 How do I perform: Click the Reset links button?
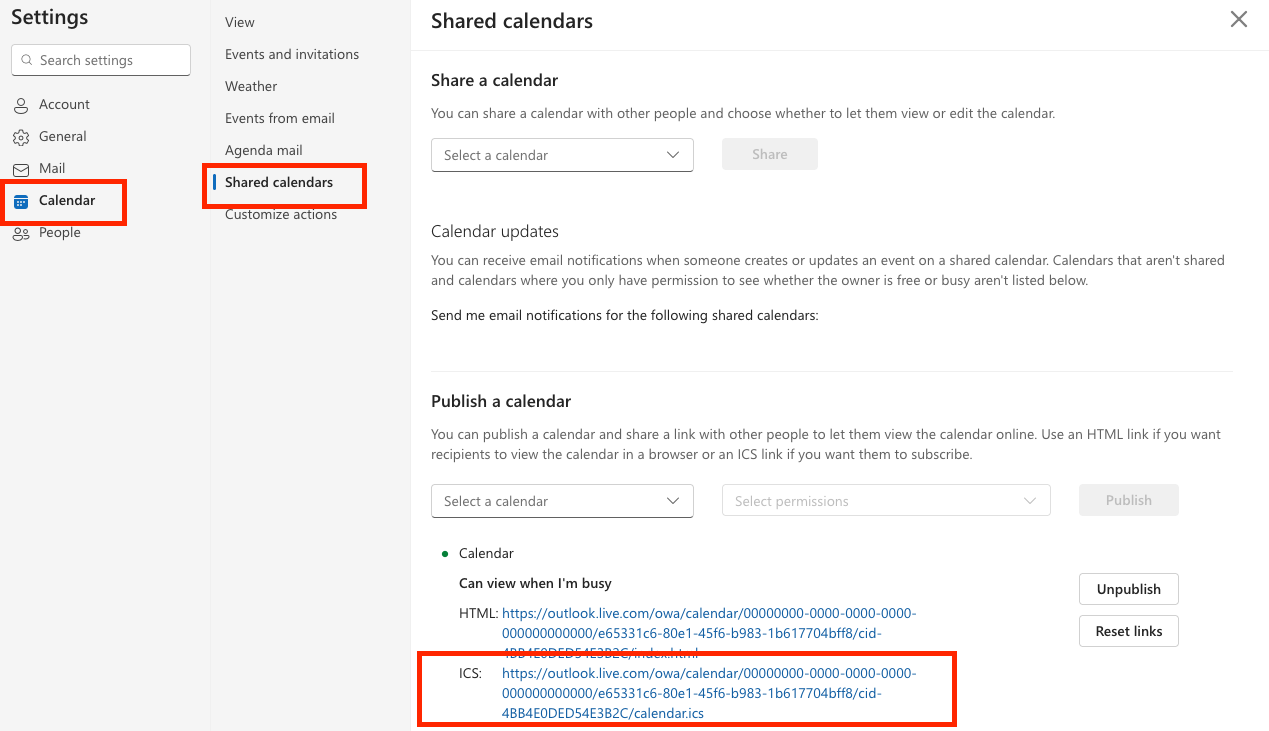point(1128,631)
